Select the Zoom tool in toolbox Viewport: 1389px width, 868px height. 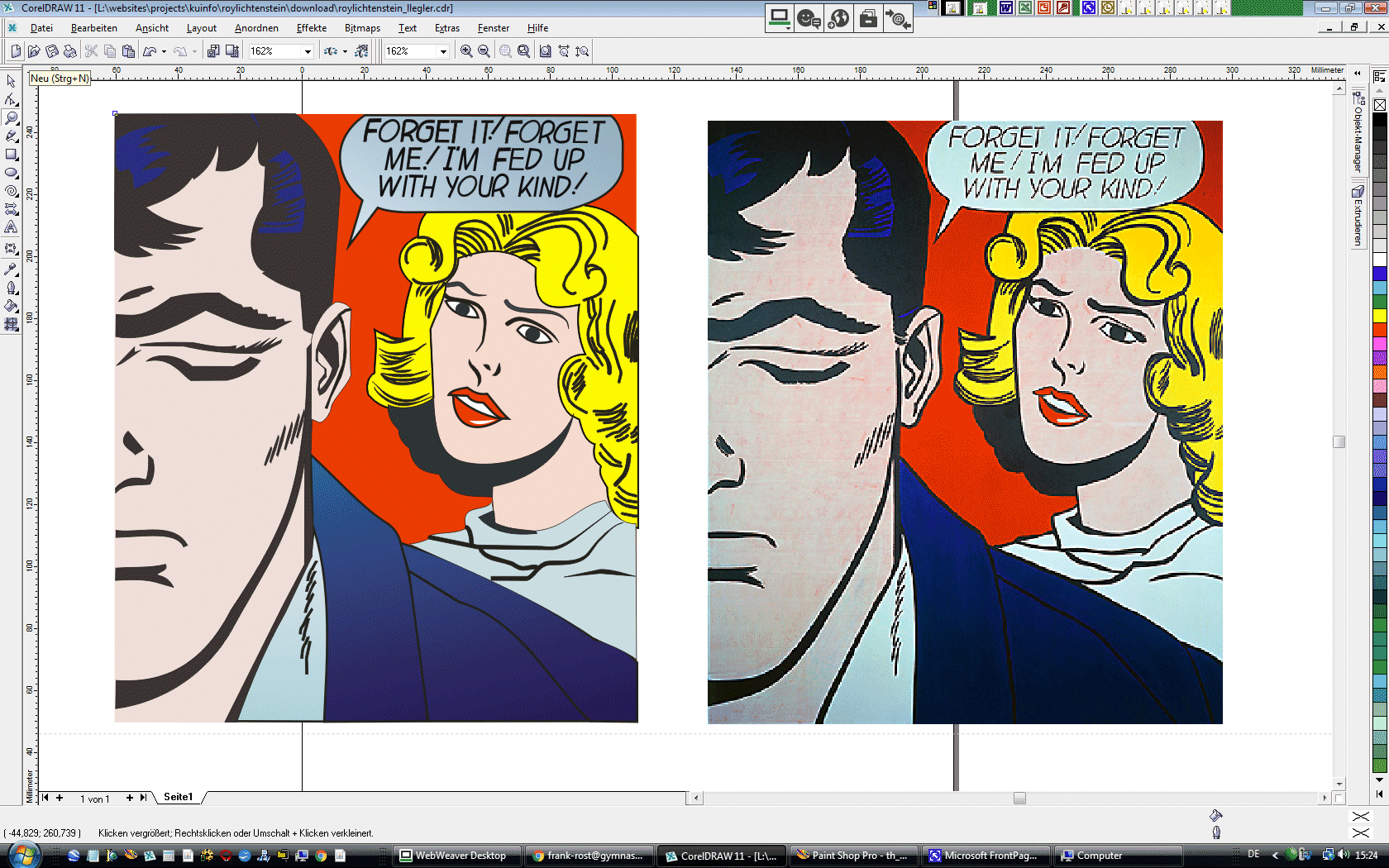[12, 117]
